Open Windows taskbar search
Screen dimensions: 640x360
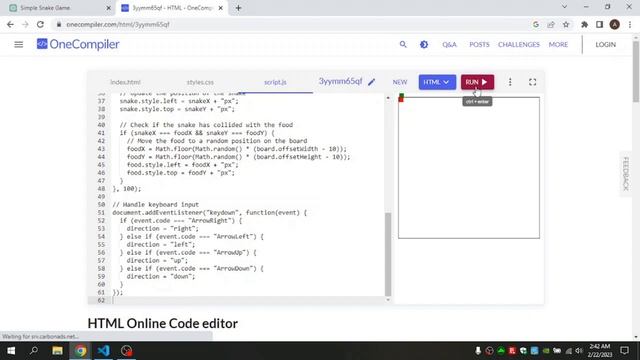pyautogui.click(x=34, y=351)
